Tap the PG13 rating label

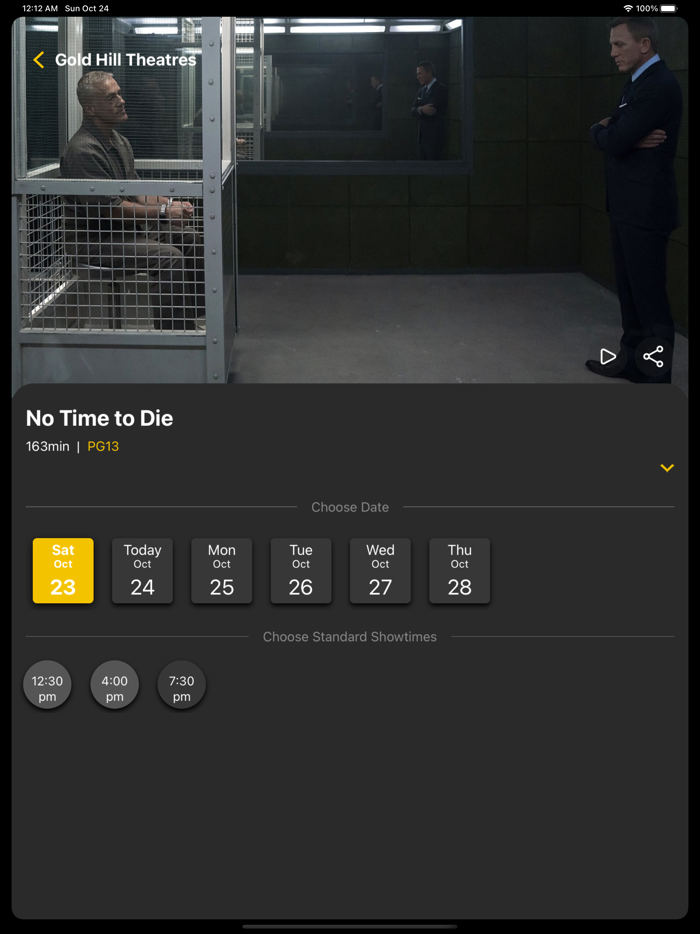point(103,446)
